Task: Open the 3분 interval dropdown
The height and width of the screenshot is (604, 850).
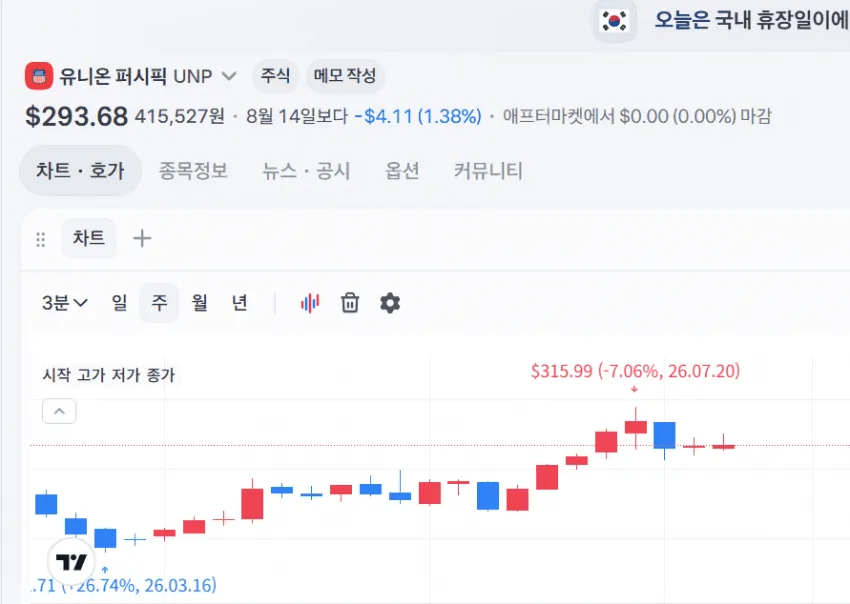Action: 65,303
